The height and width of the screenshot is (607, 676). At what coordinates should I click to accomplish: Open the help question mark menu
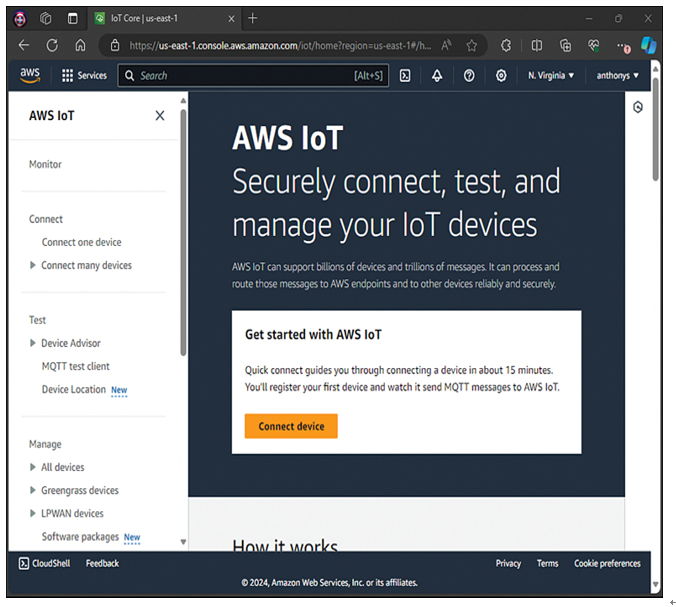pyautogui.click(x=469, y=75)
